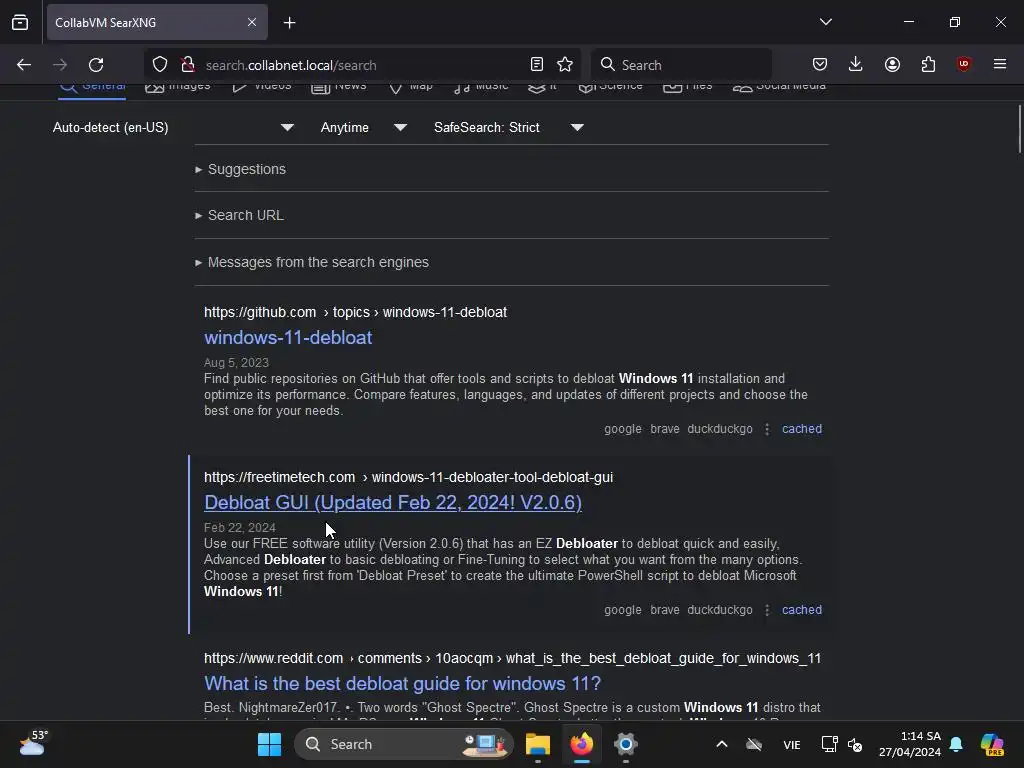Screen dimensions: 1024x768
Task: Open Firefox account menu
Action: [x=892, y=65]
